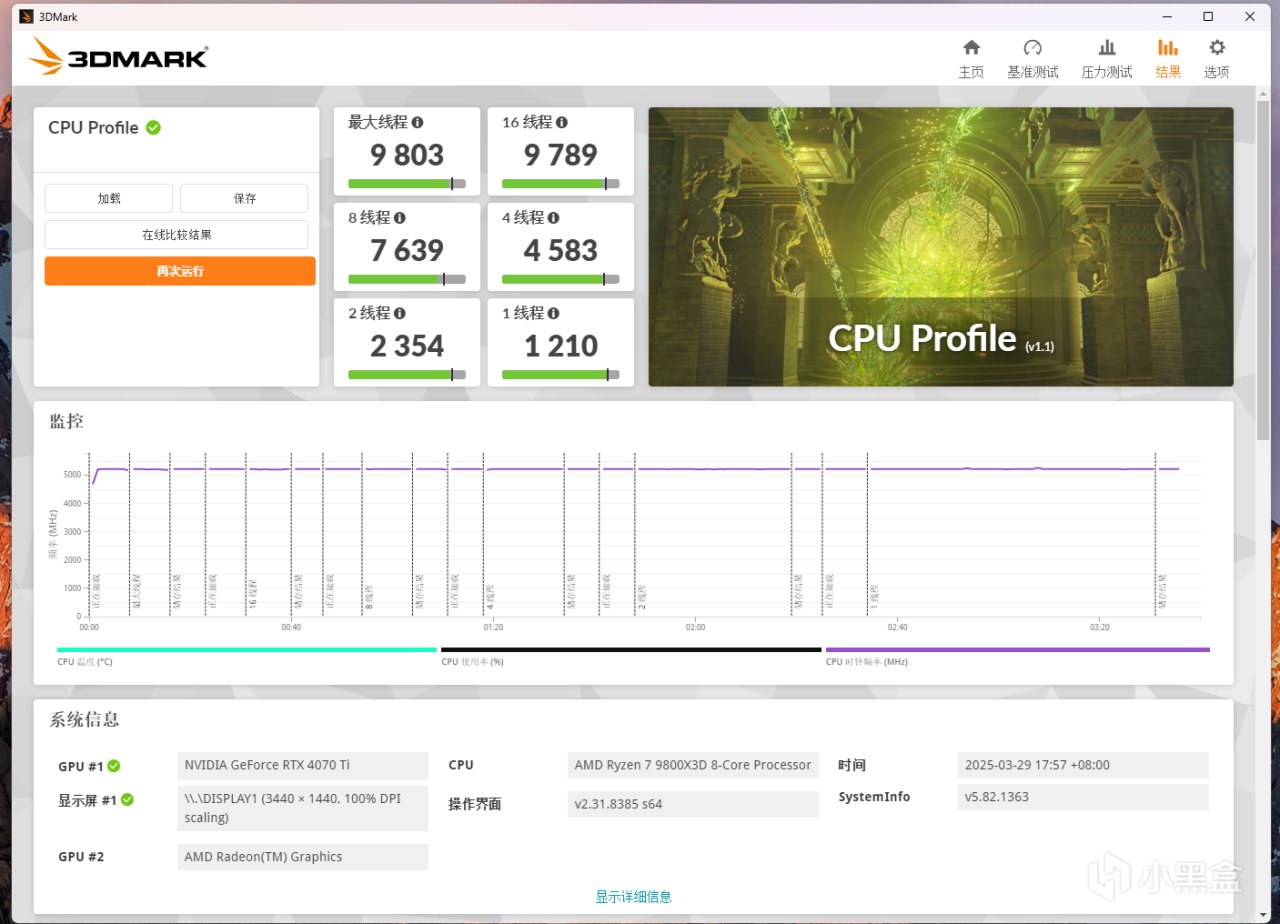Open the 压力测试 stress test tab
1280x924 pixels.
pyautogui.click(x=1106, y=59)
